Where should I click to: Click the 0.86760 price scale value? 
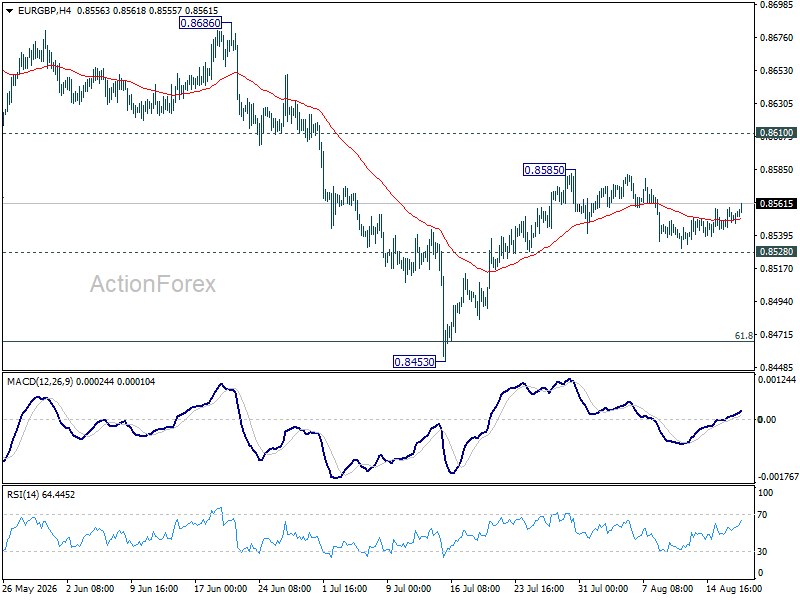(x=776, y=38)
